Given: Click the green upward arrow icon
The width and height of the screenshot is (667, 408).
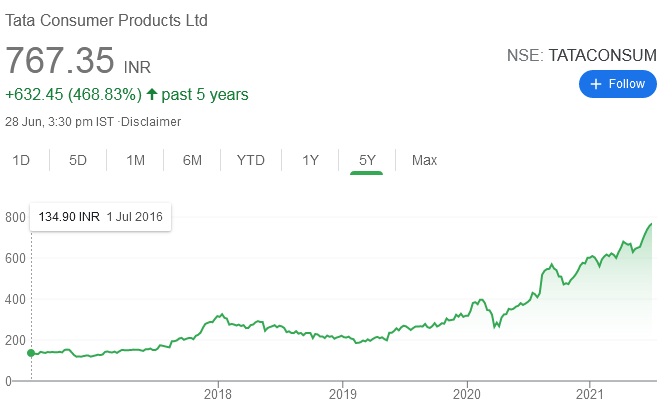Looking at the screenshot, I should [152, 95].
